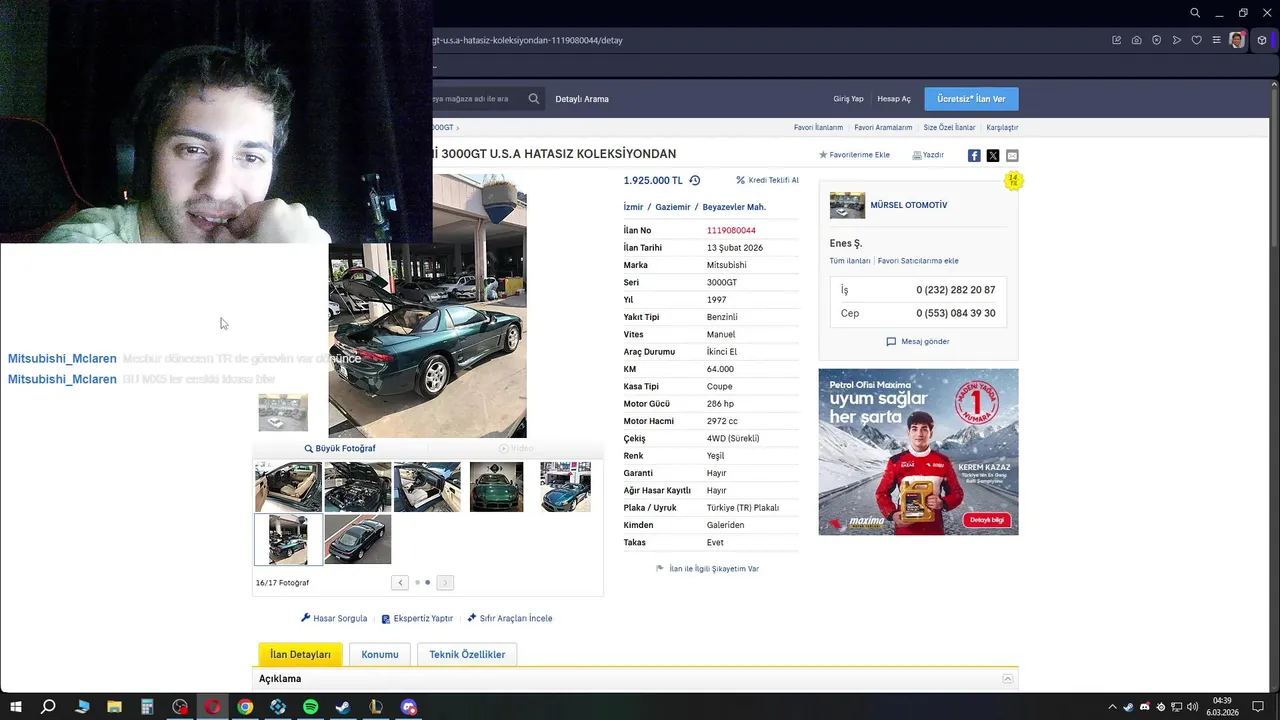Screen dimensions: 1280x720
Task: Open ad blocker shield icon
Action: click(1156, 40)
